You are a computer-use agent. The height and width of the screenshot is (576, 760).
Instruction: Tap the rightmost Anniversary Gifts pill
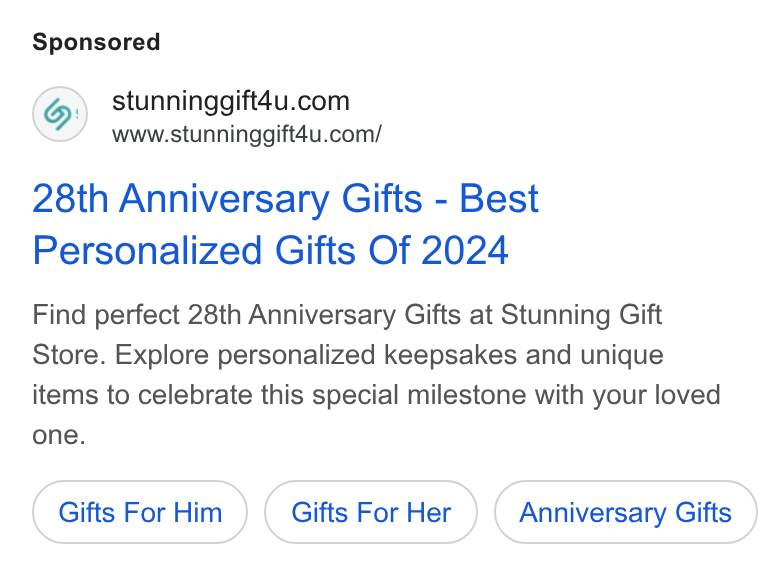(625, 512)
